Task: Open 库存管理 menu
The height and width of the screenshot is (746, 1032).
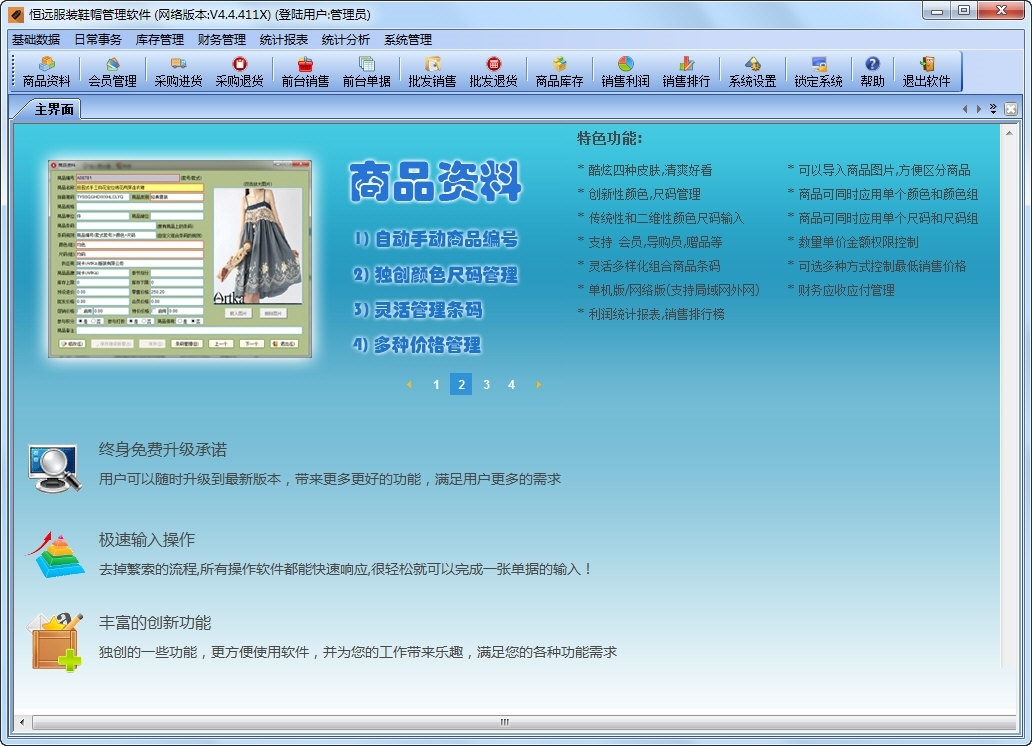Action: (160, 40)
